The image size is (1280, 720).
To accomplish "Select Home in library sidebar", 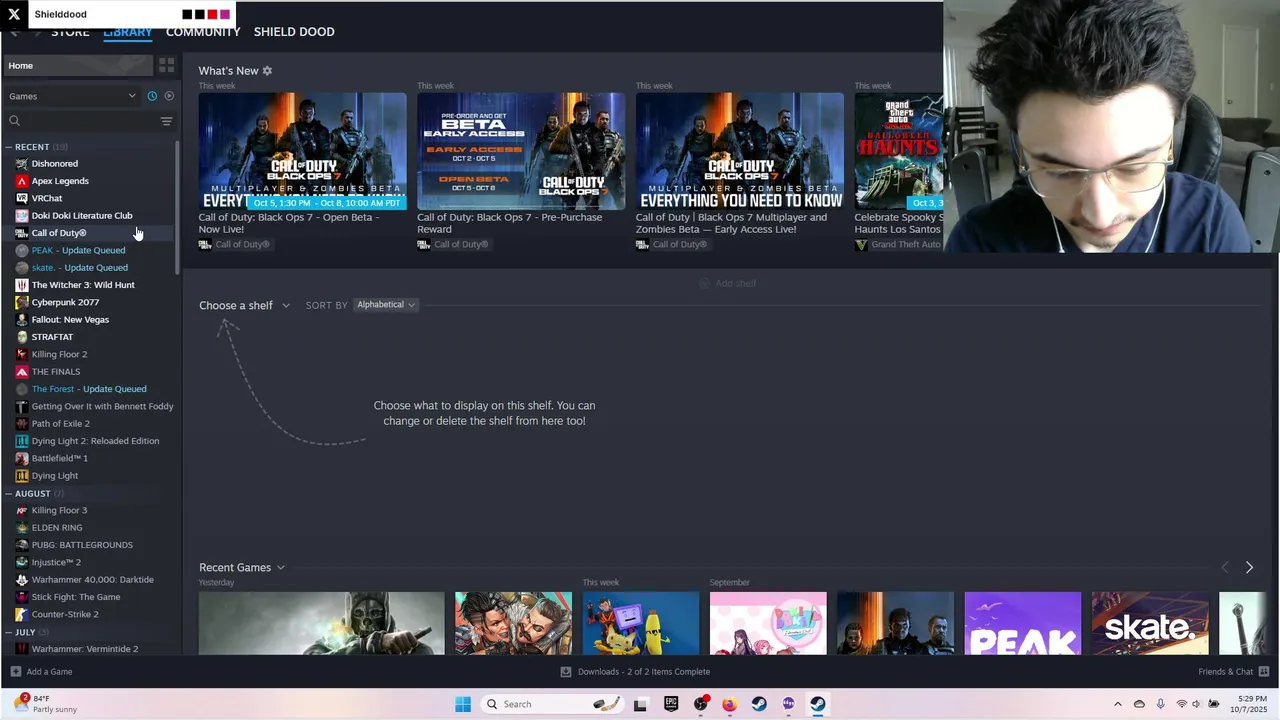I will point(78,65).
